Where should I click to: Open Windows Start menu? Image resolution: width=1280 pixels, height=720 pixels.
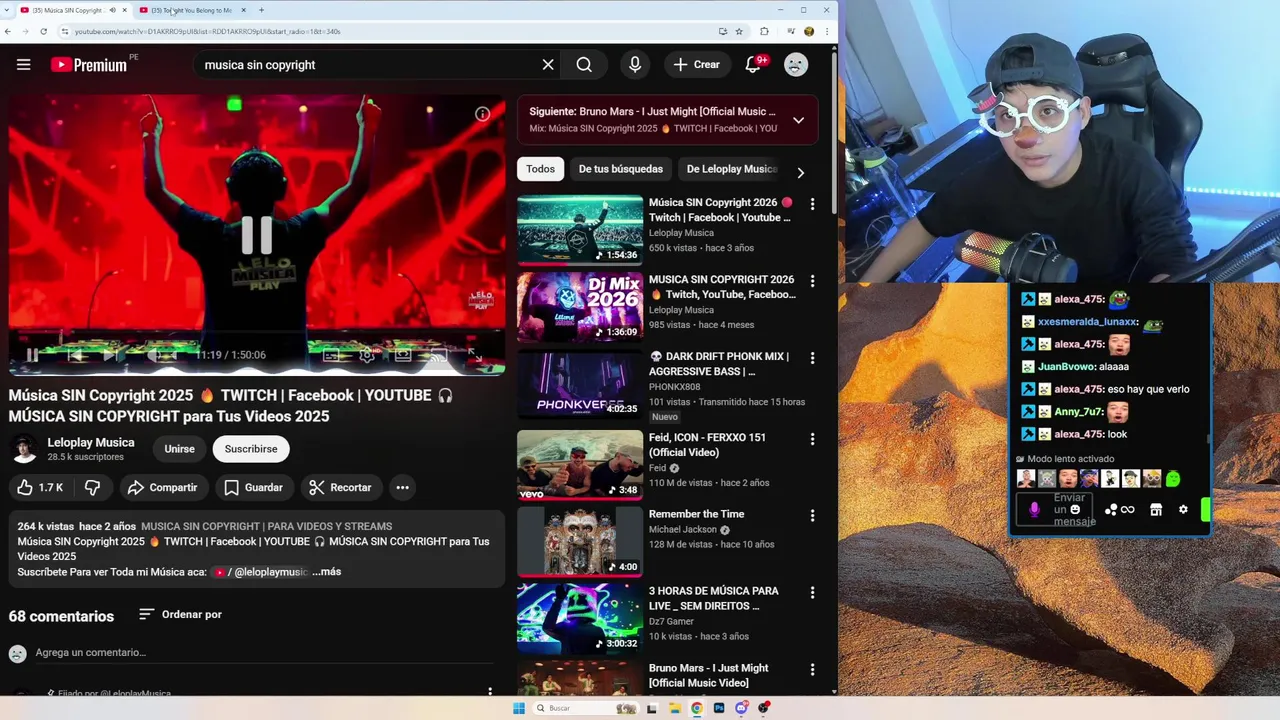(518, 708)
